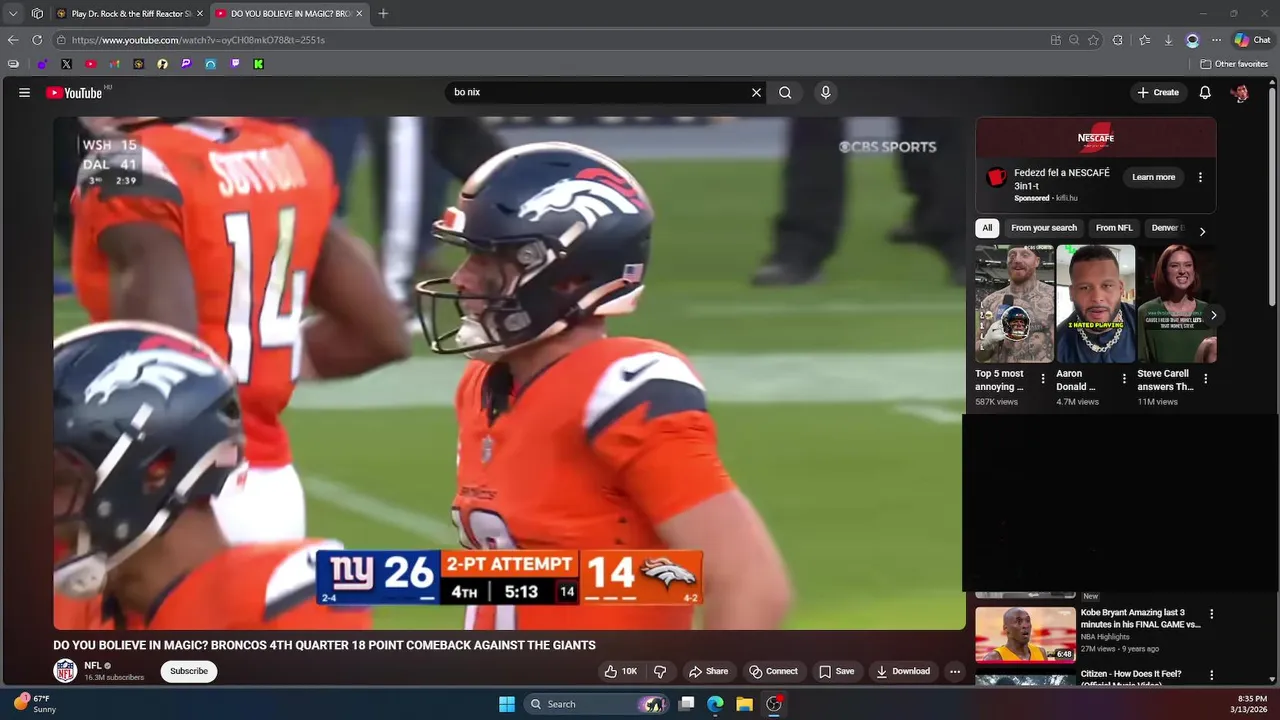1280x720 pixels.
Task: Open options menu for Nescafé ad
Action: (1200, 177)
